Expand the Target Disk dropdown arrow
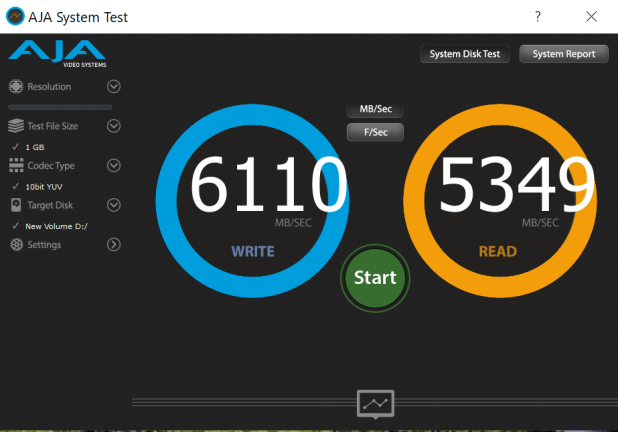Screen dimensions: 618x432 pyautogui.click(x=114, y=205)
